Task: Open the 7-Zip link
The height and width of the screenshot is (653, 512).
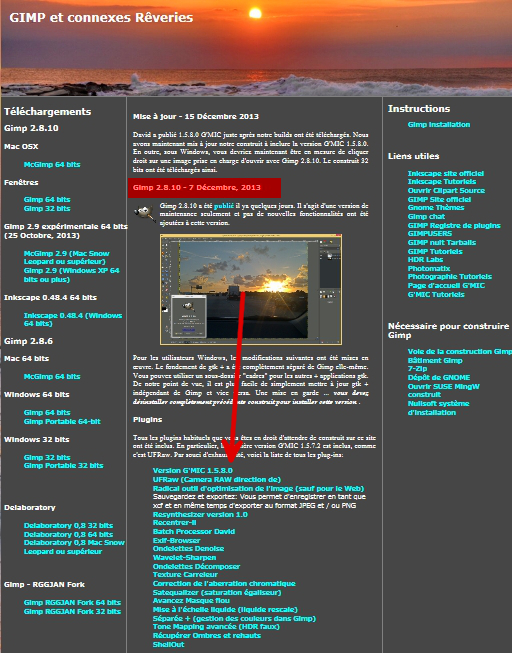Action: [417, 369]
